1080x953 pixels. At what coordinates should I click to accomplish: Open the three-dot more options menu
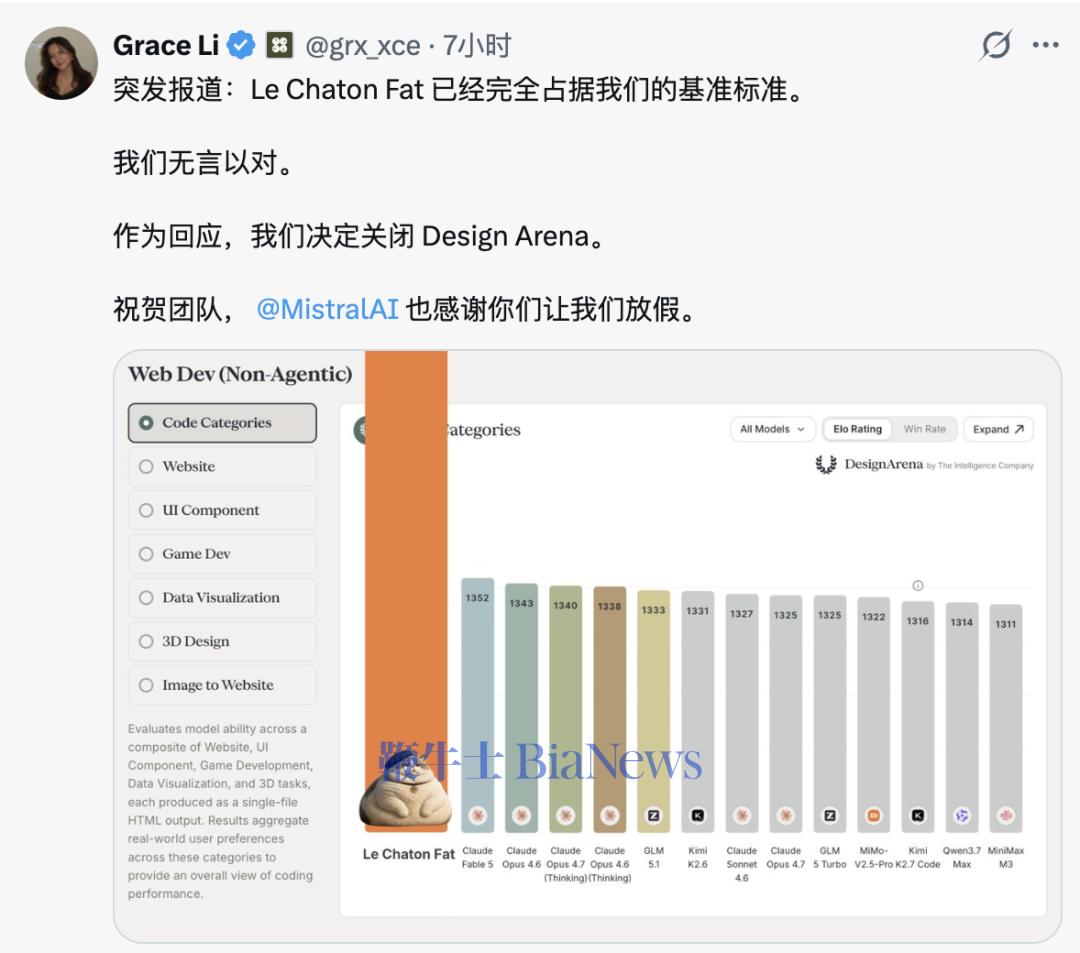coord(1045,45)
